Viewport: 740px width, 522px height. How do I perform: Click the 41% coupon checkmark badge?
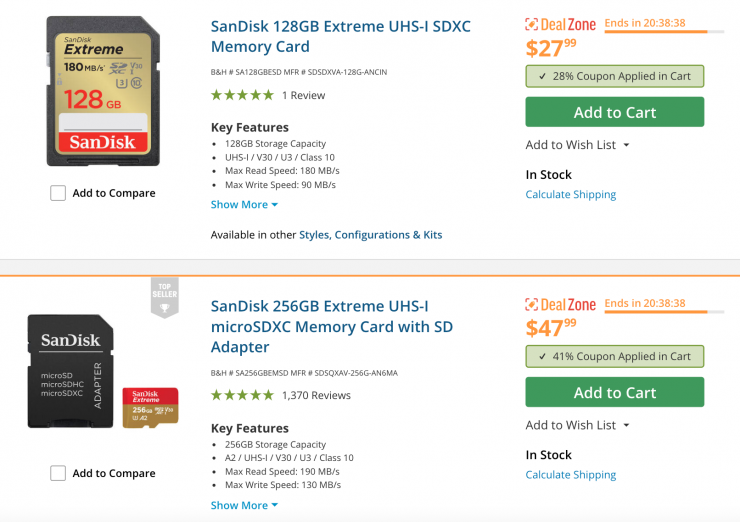[614, 356]
